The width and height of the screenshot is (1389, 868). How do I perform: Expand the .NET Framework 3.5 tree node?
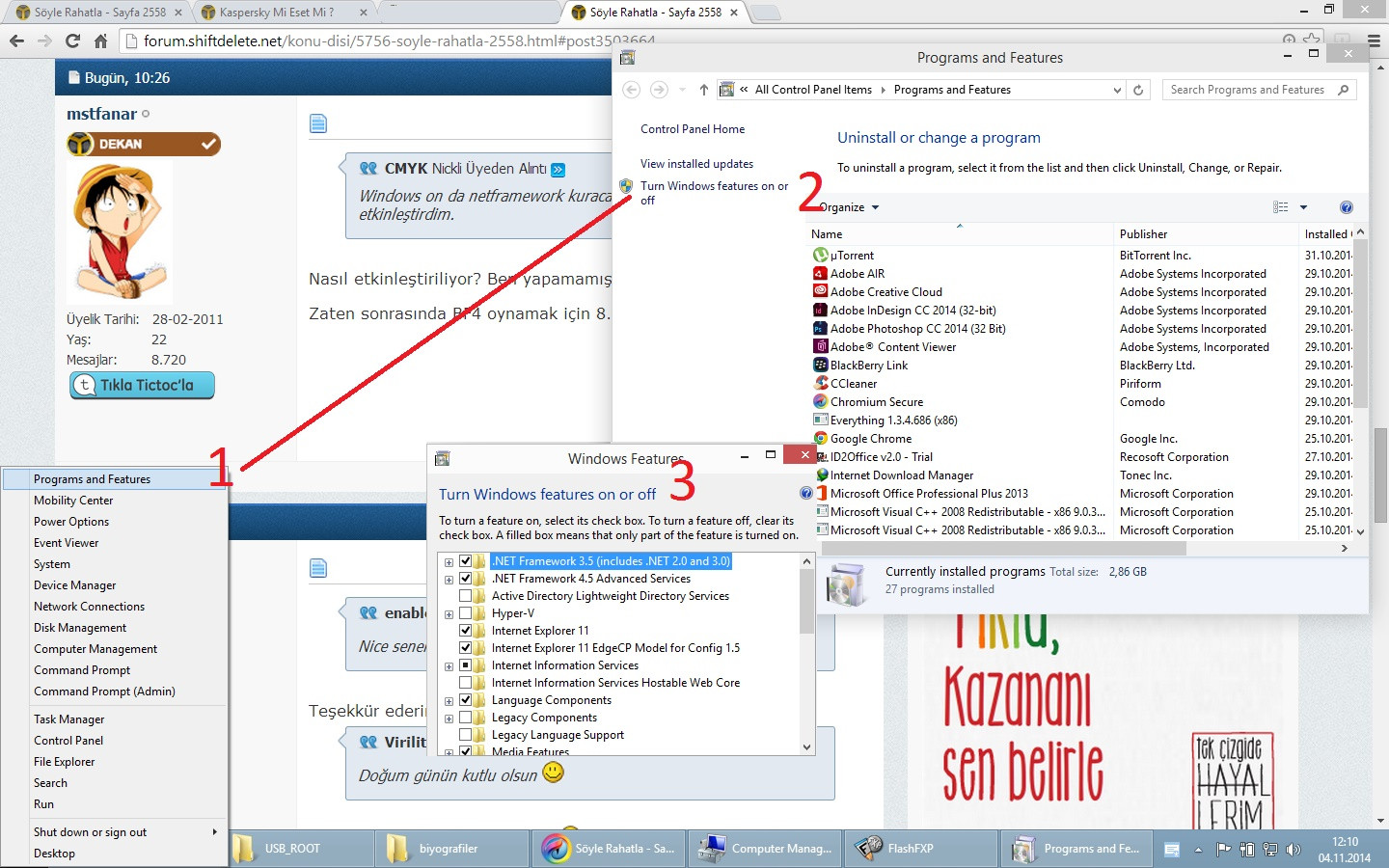coord(449,561)
